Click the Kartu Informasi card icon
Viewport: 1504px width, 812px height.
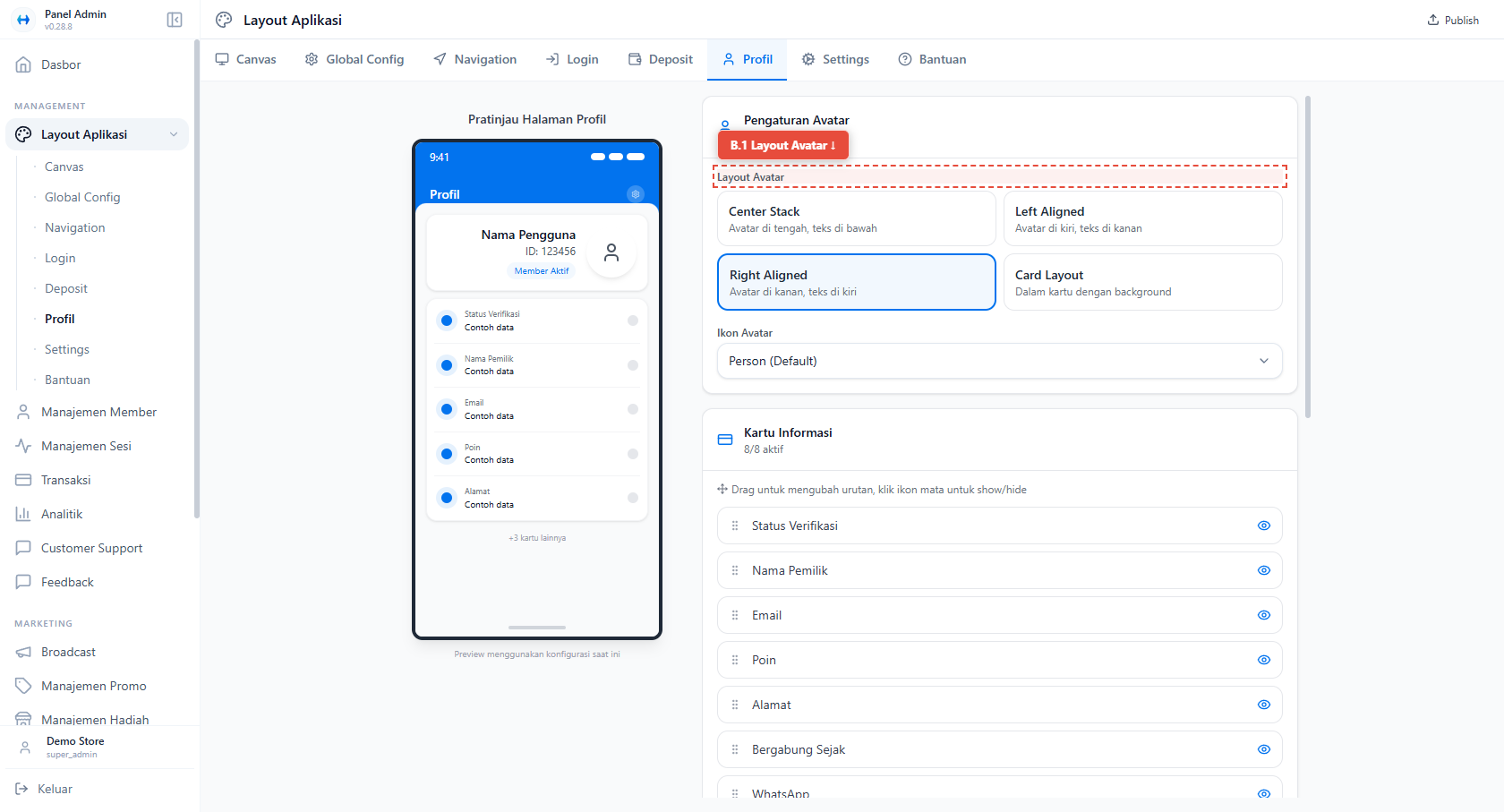pos(725,440)
